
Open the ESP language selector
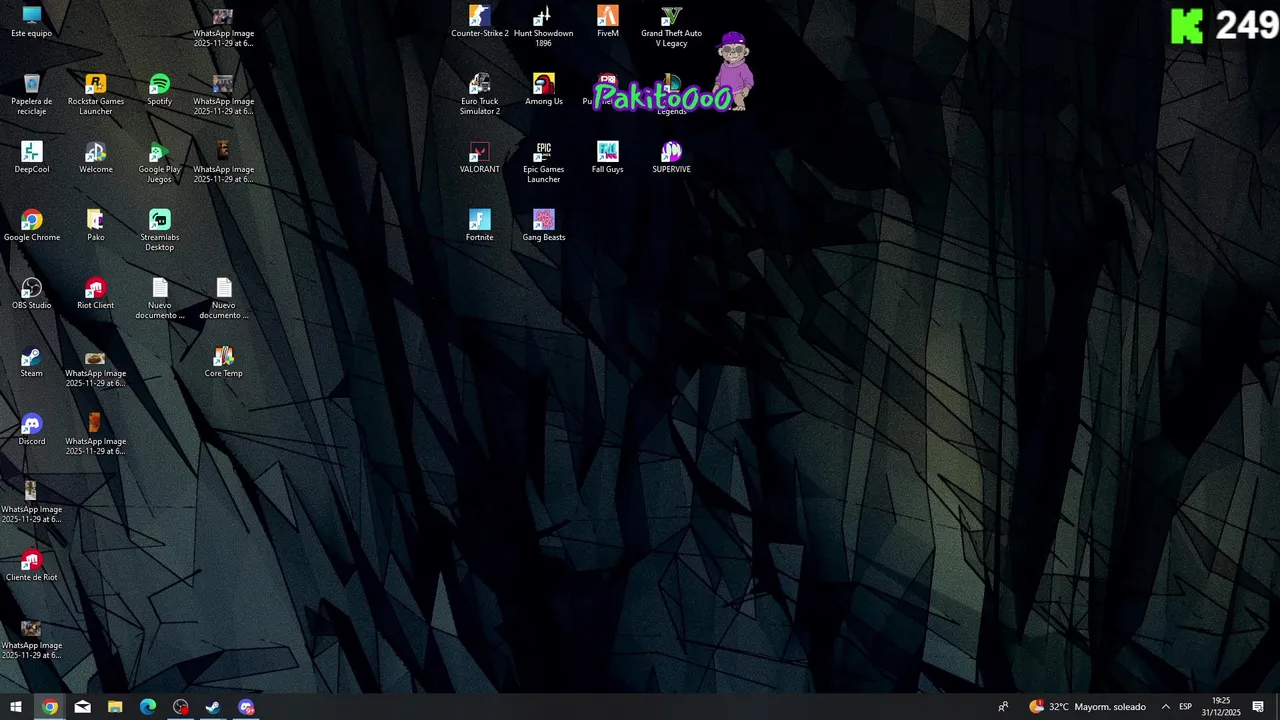1185,707
